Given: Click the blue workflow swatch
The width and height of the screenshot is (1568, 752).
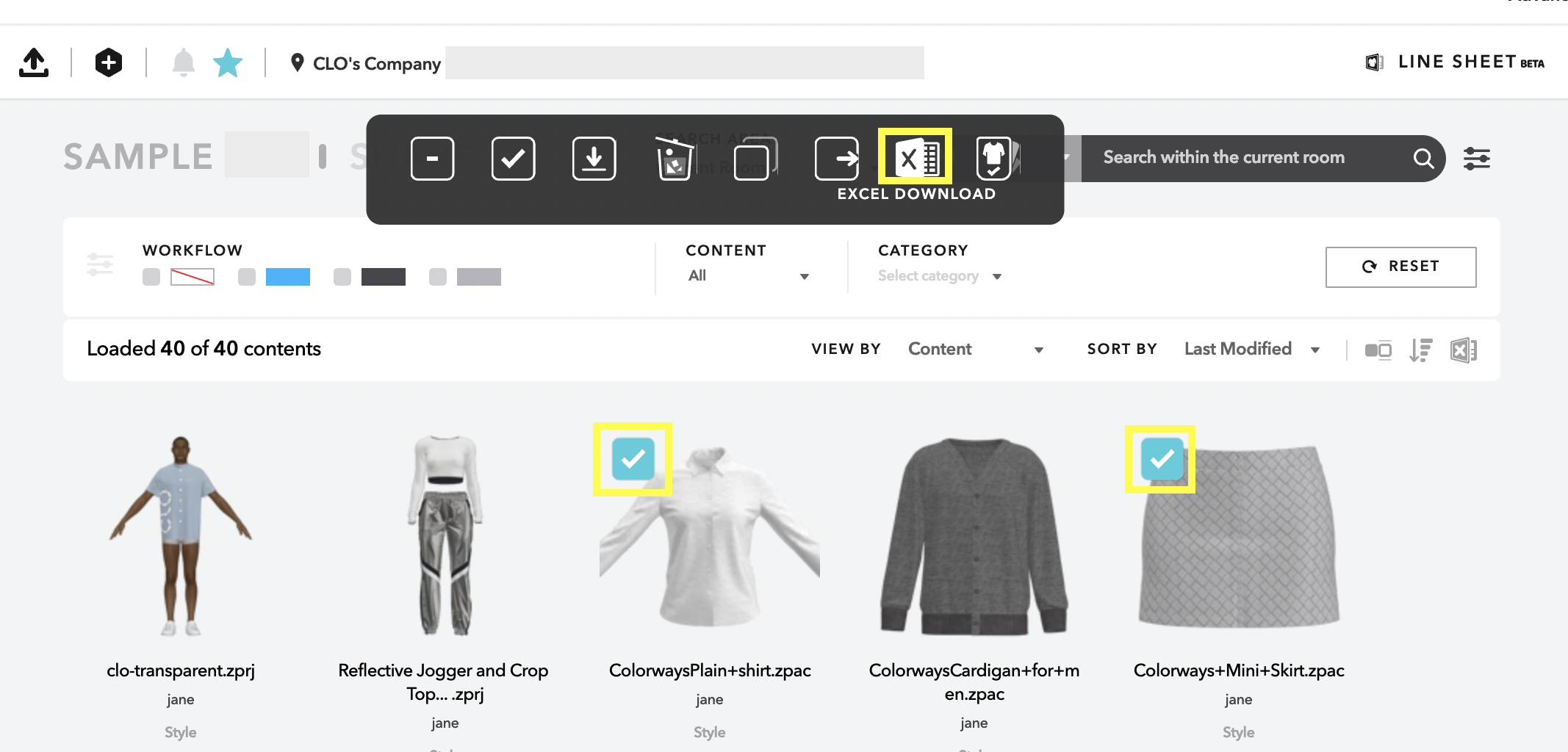Looking at the screenshot, I should [x=288, y=277].
